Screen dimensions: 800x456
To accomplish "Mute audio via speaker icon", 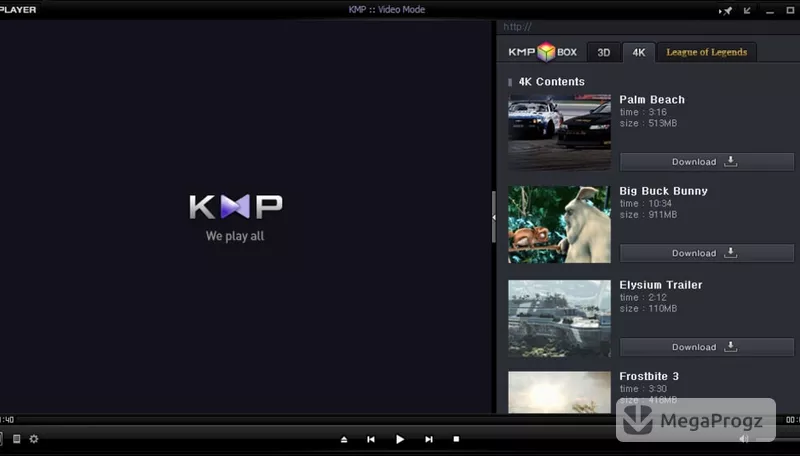I will (744, 439).
